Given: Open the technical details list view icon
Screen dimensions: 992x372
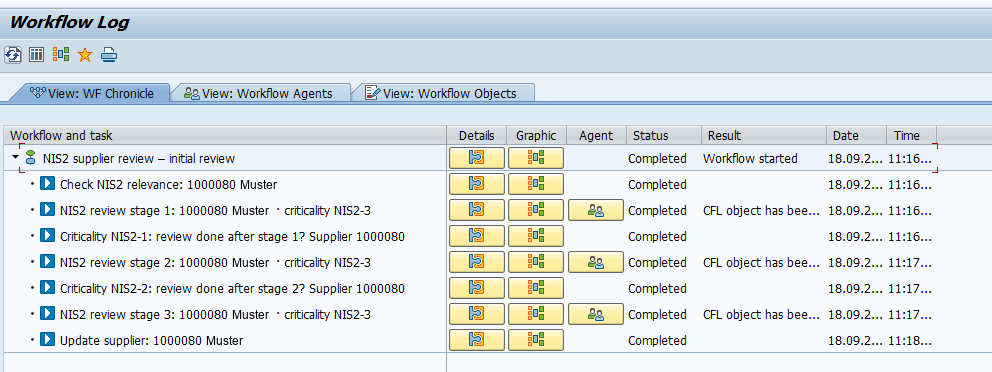Looking at the screenshot, I should click(x=37, y=55).
